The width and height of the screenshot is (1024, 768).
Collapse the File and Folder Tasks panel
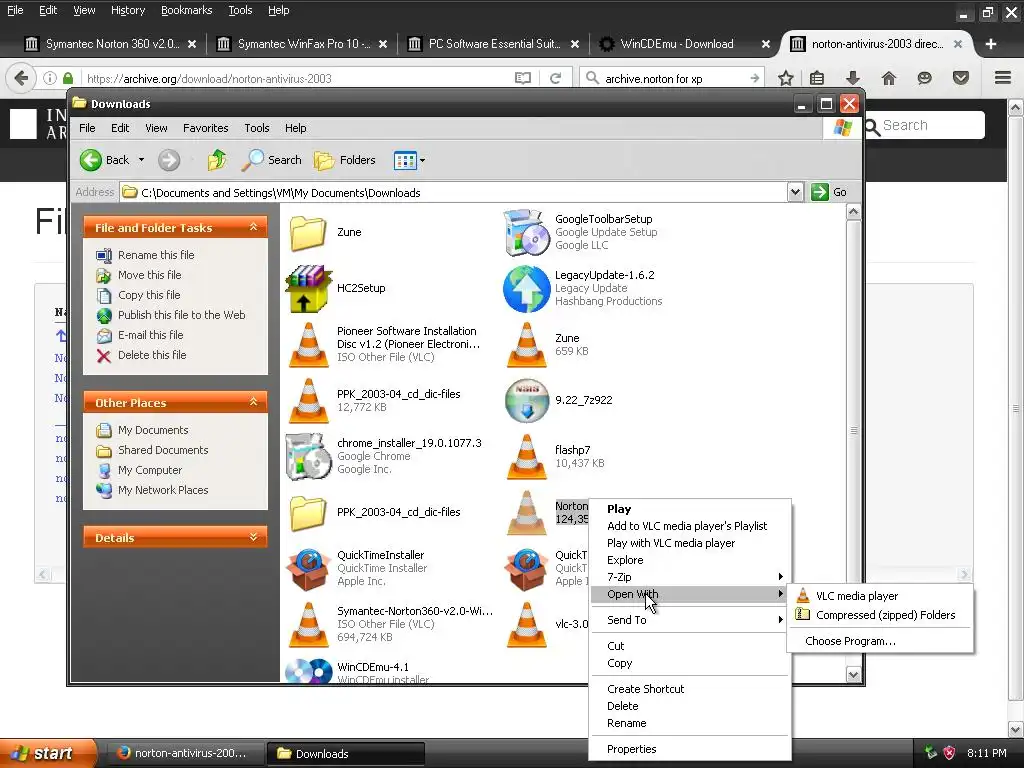click(253, 227)
